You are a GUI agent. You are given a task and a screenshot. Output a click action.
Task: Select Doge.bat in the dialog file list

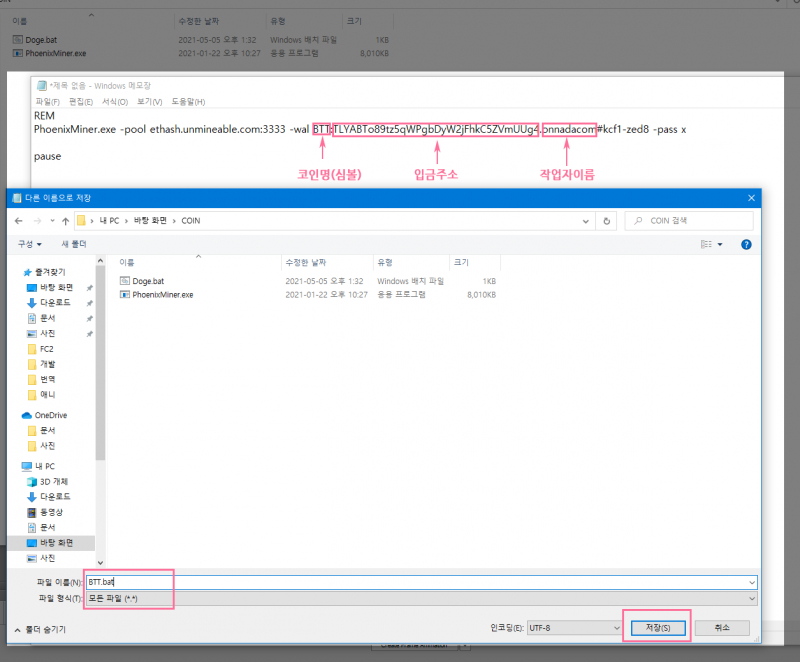[x=149, y=282]
